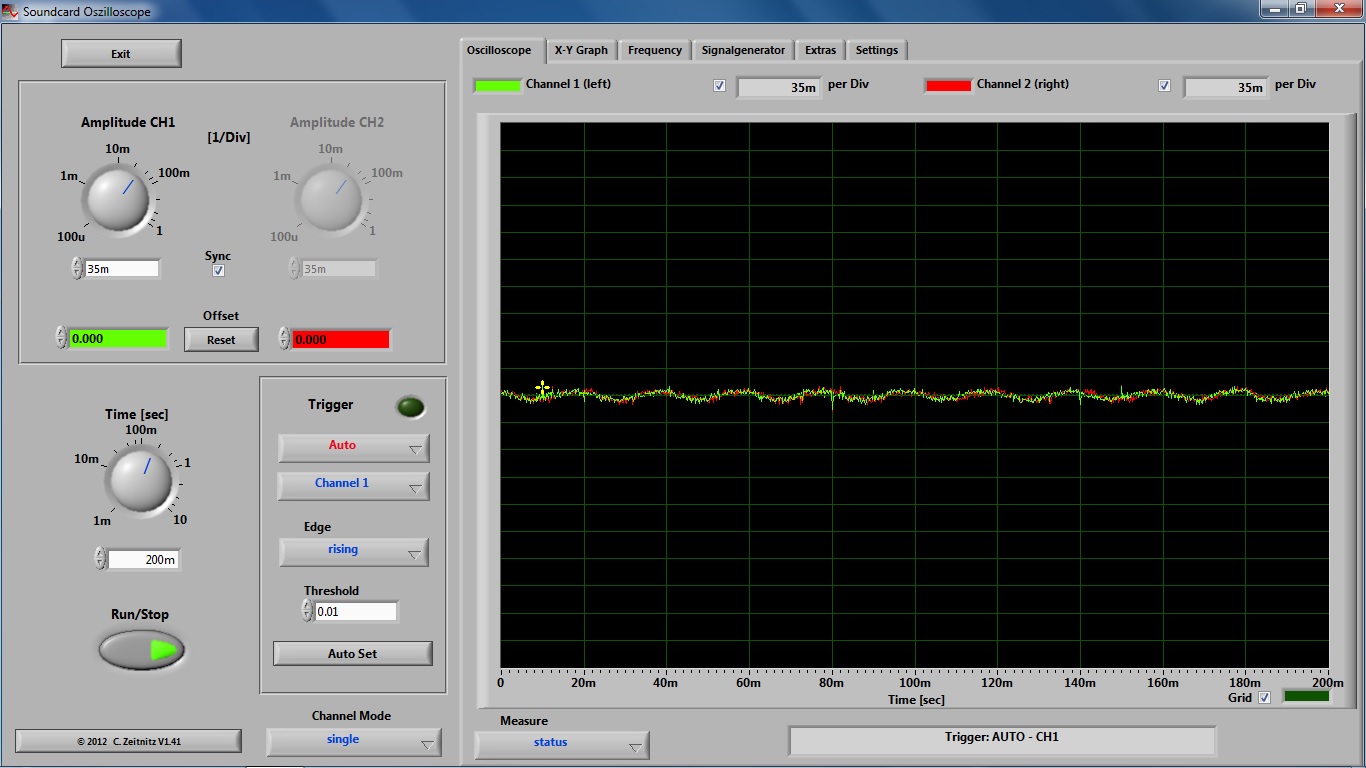1366x768 pixels.
Task: Open the trigger mode Auto dropdown
Action: 353,447
